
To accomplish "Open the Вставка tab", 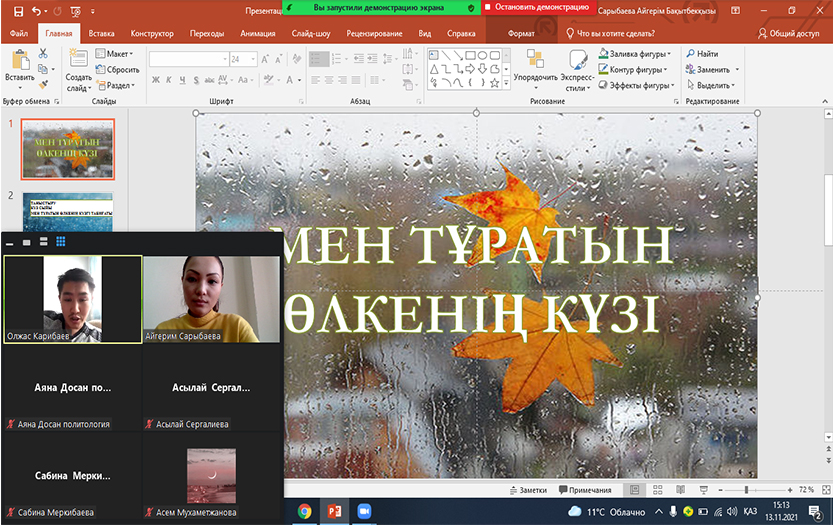I will click(101, 33).
